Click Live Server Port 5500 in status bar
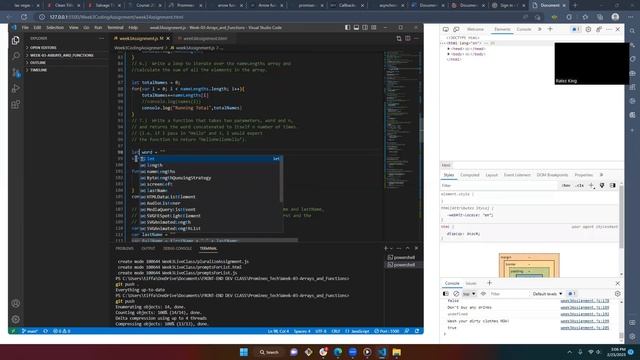640x360 pixels. (x=387, y=331)
